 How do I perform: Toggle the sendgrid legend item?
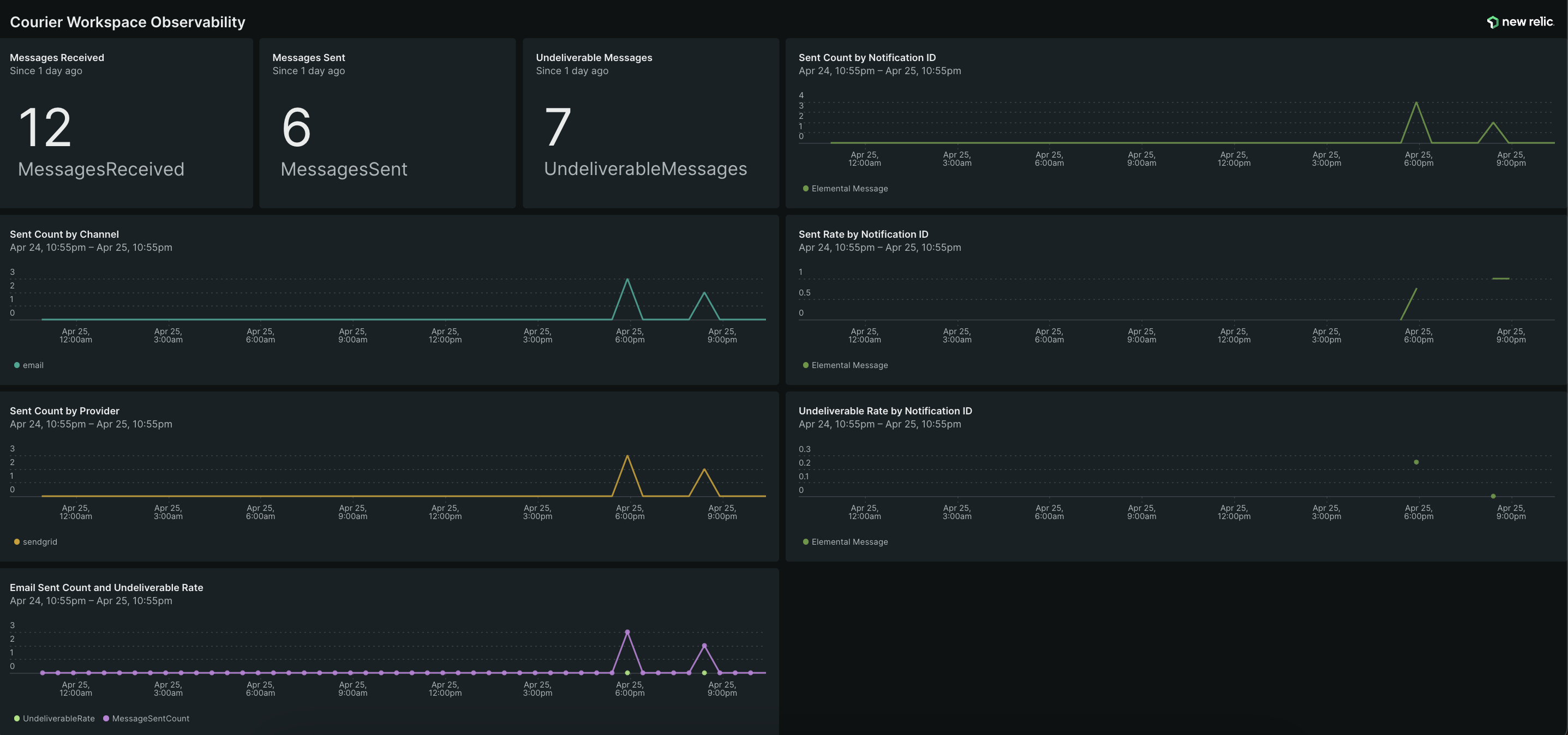click(35, 541)
